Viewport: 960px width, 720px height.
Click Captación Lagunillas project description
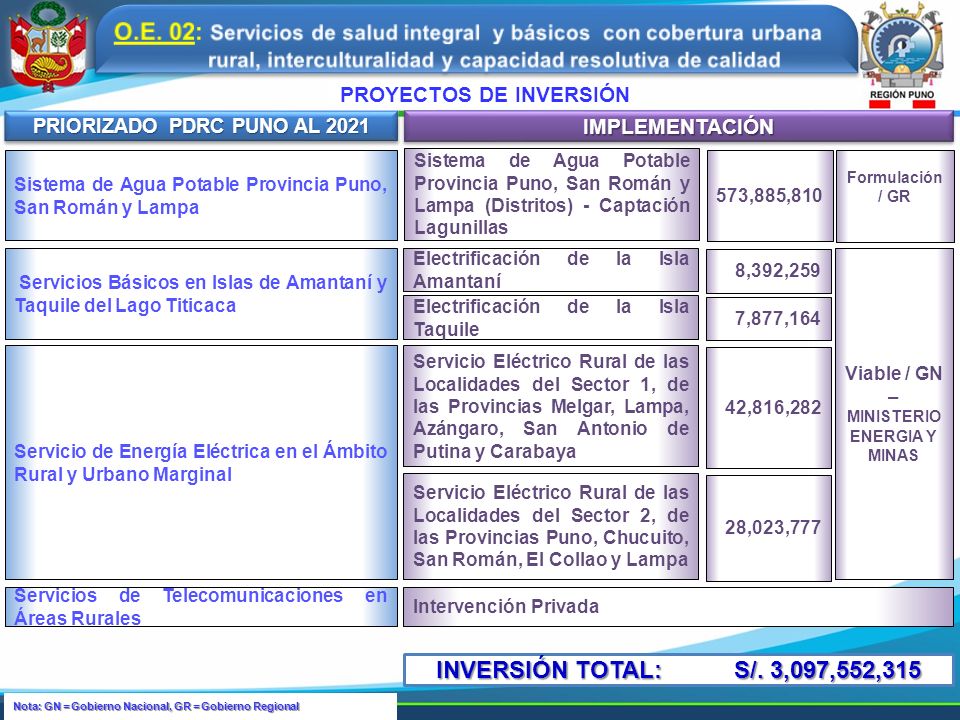(x=551, y=194)
